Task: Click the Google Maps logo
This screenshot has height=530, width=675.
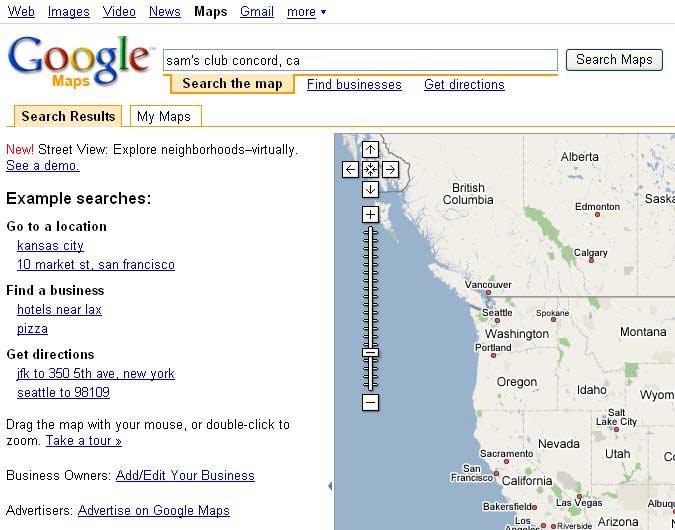Action: (79, 60)
